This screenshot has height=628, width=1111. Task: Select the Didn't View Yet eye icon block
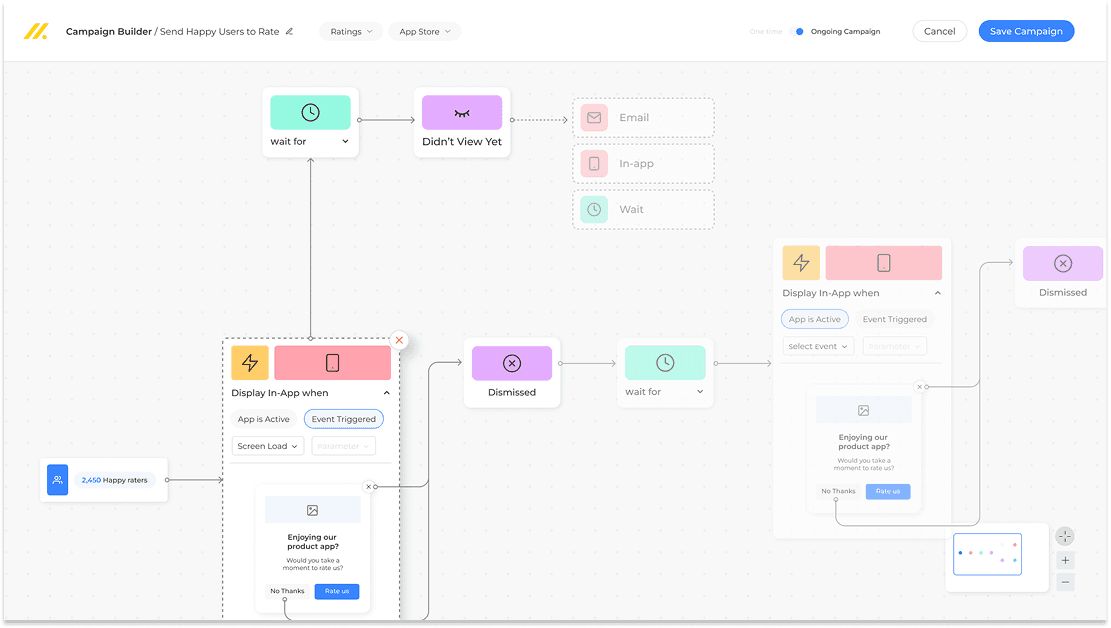click(x=462, y=113)
